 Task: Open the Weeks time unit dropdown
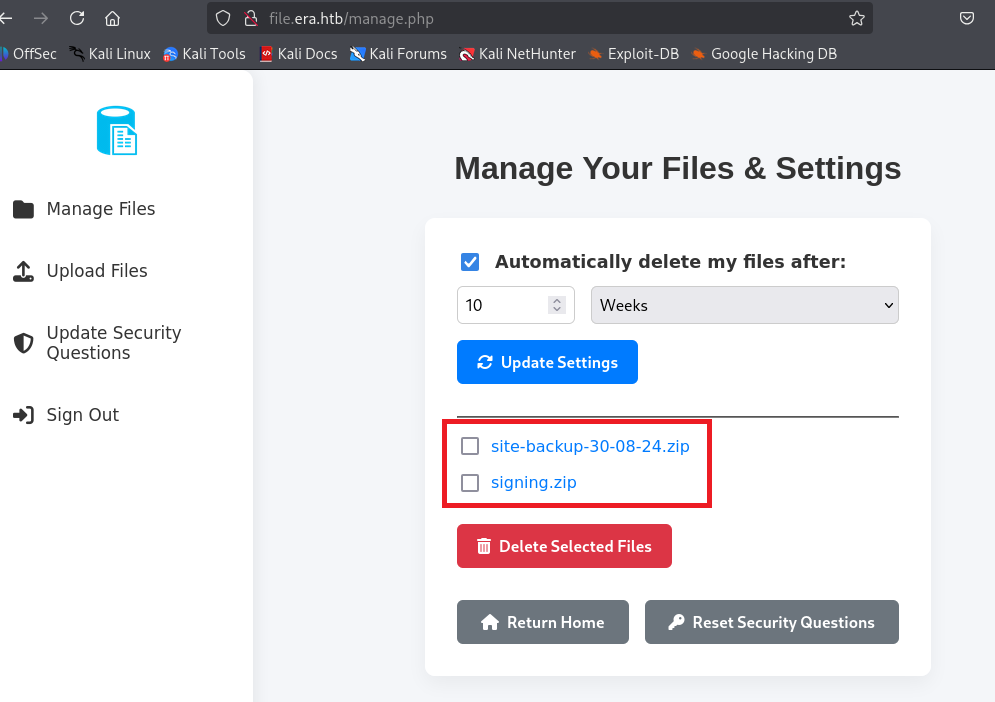click(x=744, y=306)
